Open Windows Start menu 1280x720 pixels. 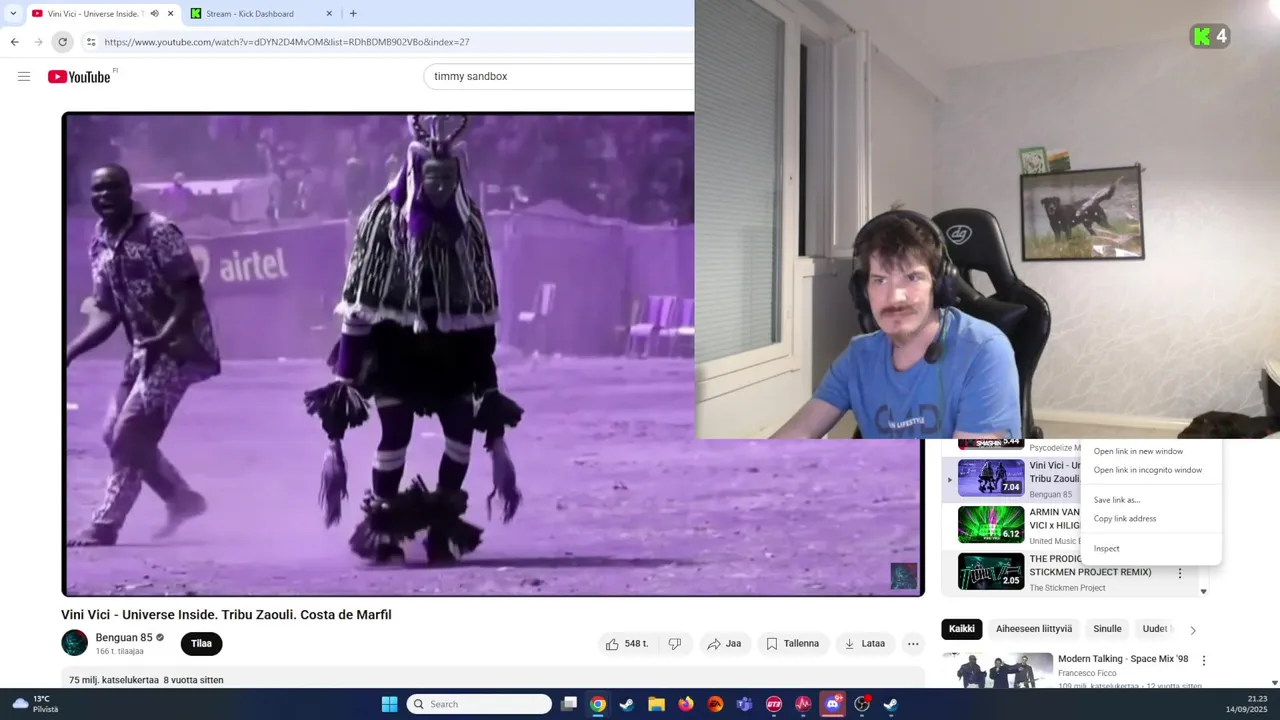[389, 704]
